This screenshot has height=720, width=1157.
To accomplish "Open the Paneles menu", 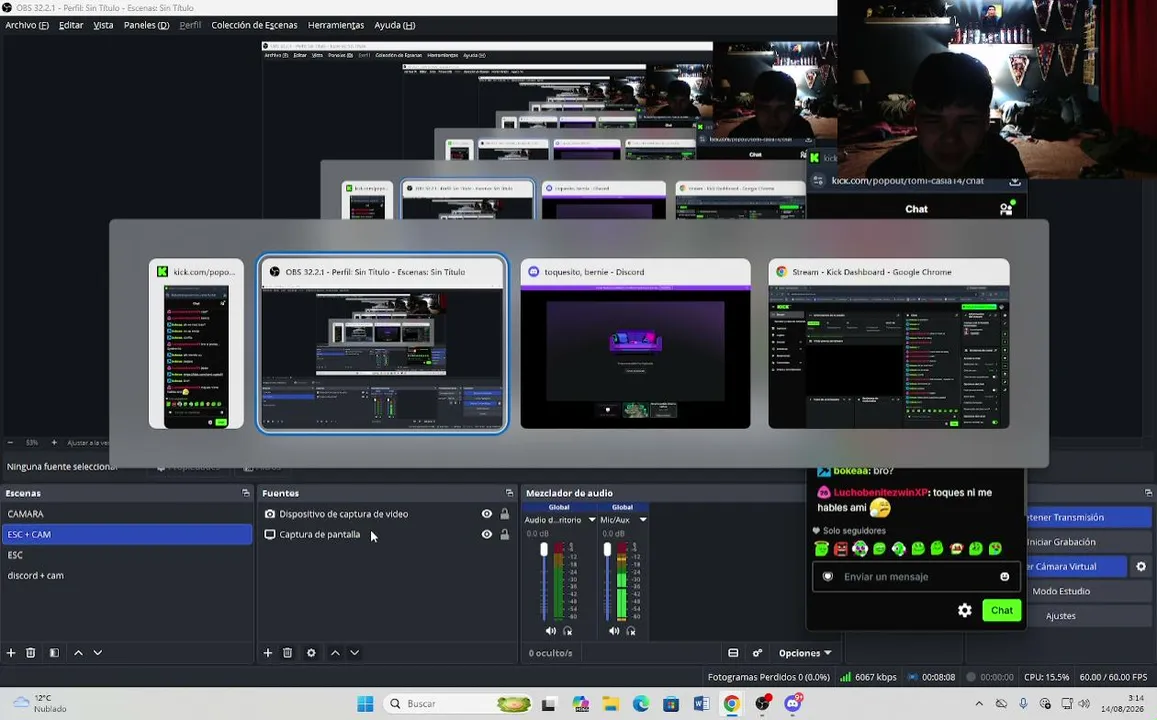I will click(146, 25).
